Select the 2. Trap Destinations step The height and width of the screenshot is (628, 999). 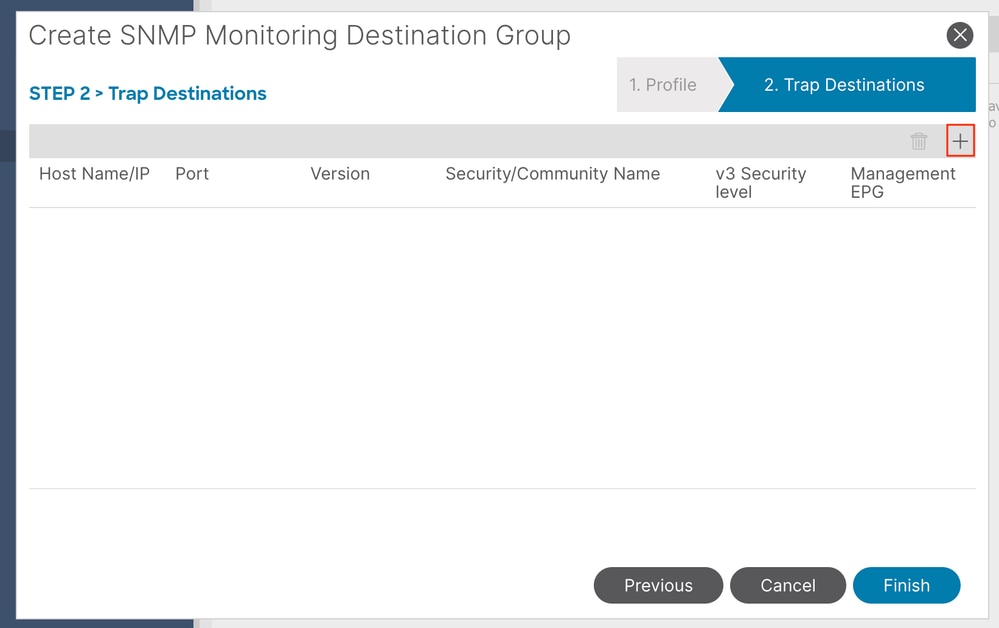pos(844,85)
